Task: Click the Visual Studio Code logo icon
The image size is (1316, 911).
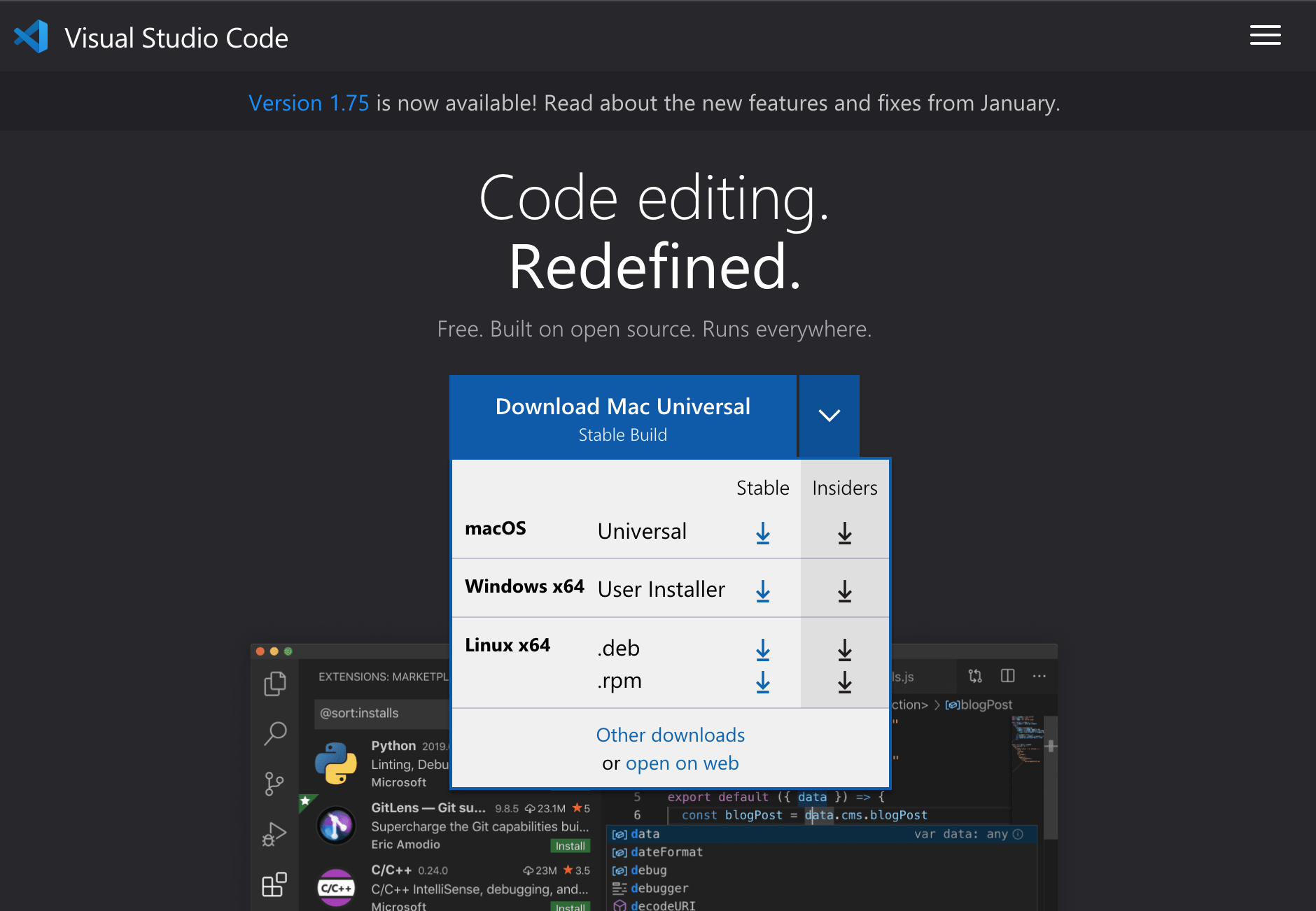Action: pos(31,36)
